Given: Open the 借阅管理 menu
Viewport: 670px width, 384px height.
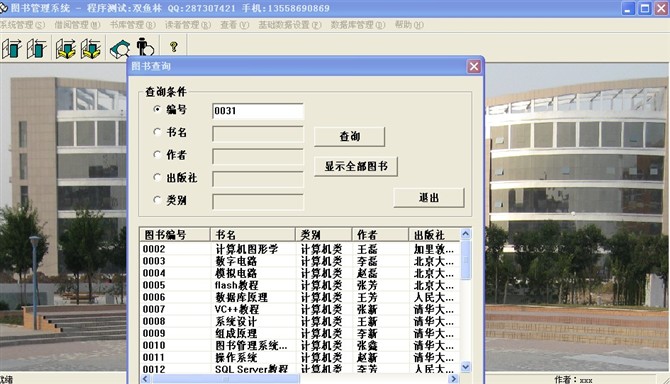Looking at the screenshot, I should coord(77,25).
